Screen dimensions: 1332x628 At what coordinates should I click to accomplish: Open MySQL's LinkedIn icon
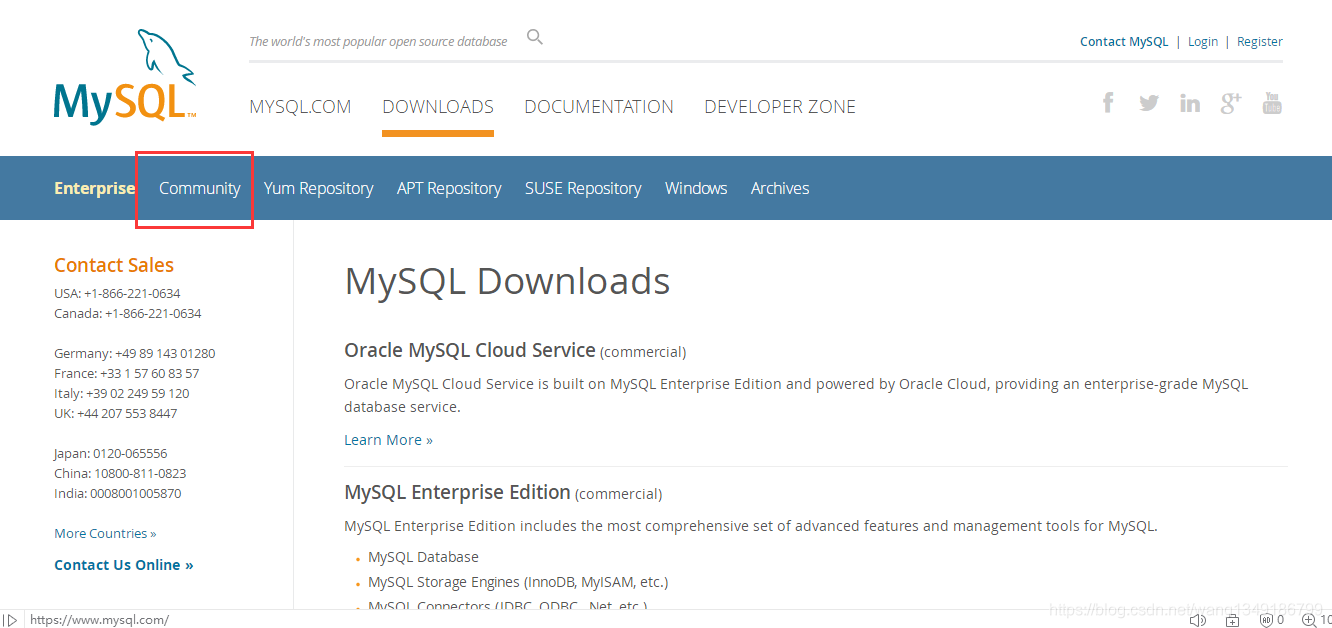coord(1190,103)
